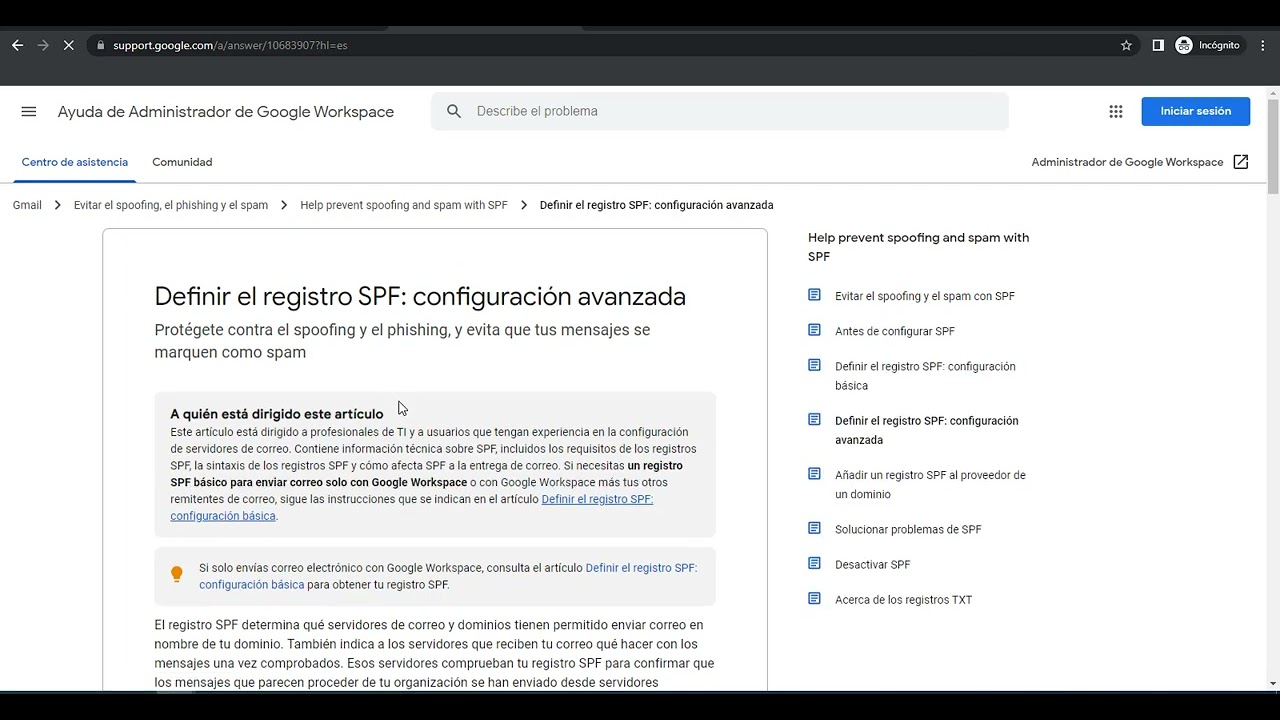1280x720 pixels.
Task: Click the scrollbar up arrow
Action: point(1273,93)
